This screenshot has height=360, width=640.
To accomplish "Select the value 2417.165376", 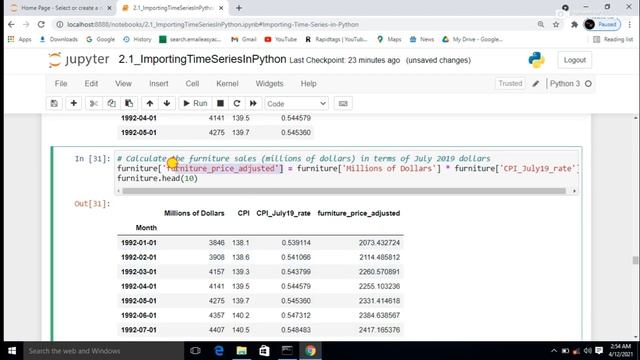I will pyautogui.click(x=380, y=330).
